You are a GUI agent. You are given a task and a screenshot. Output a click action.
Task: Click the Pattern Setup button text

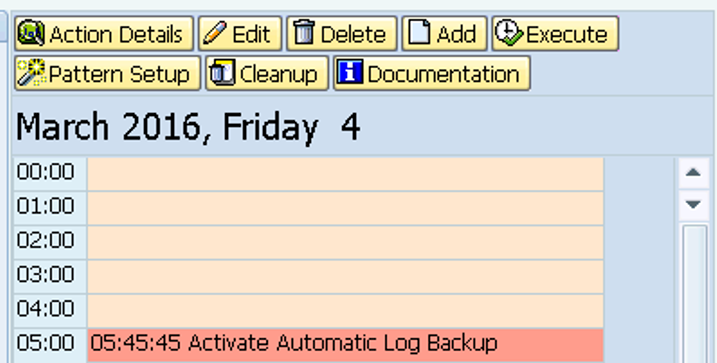(119, 75)
